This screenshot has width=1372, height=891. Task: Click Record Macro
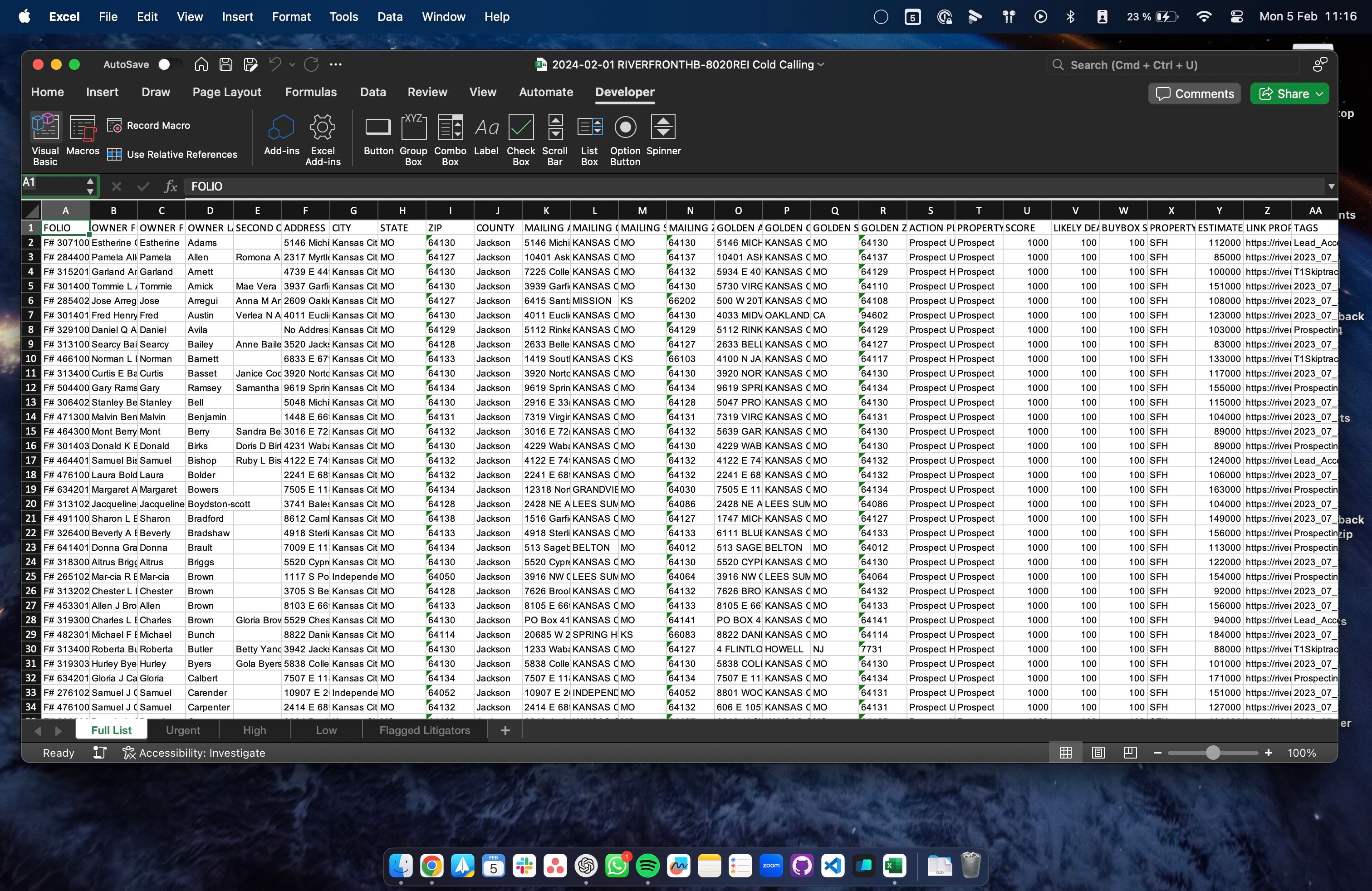149,126
